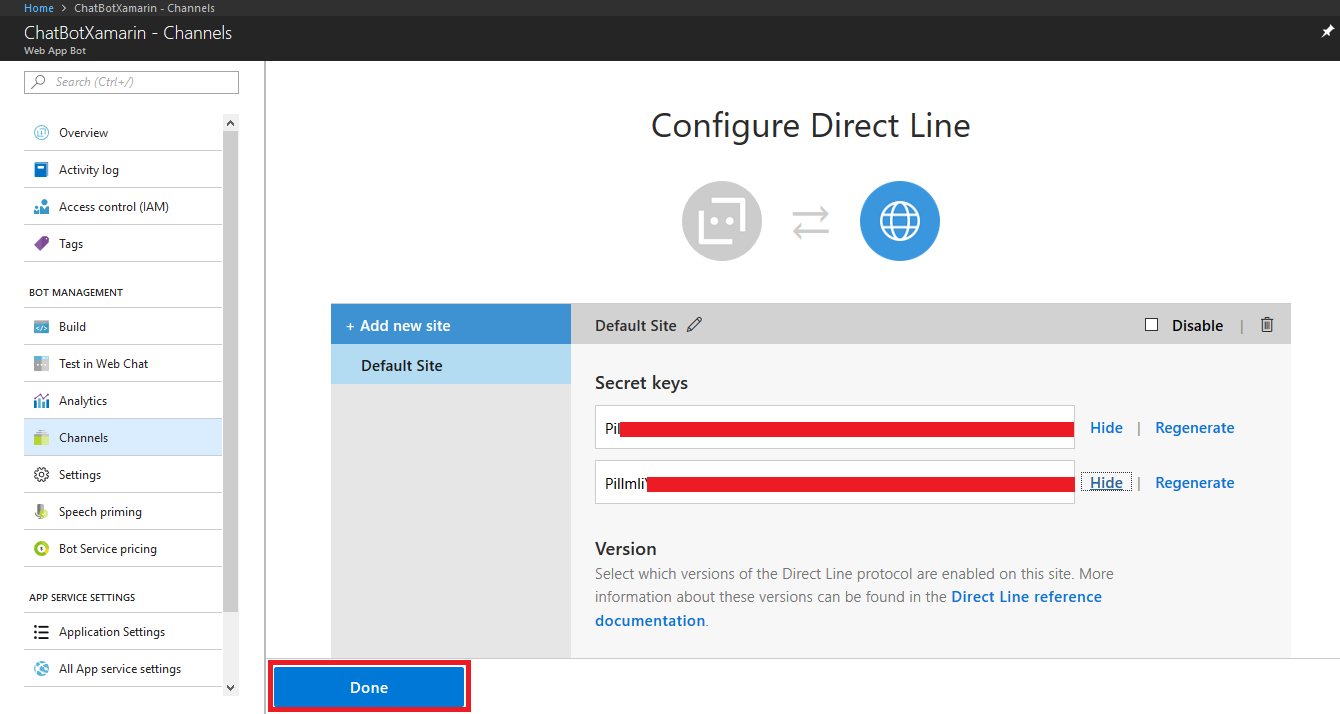Screen dimensions: 1340x714
Task: Delete the site using trash can icon
Action: [1267, 324]
